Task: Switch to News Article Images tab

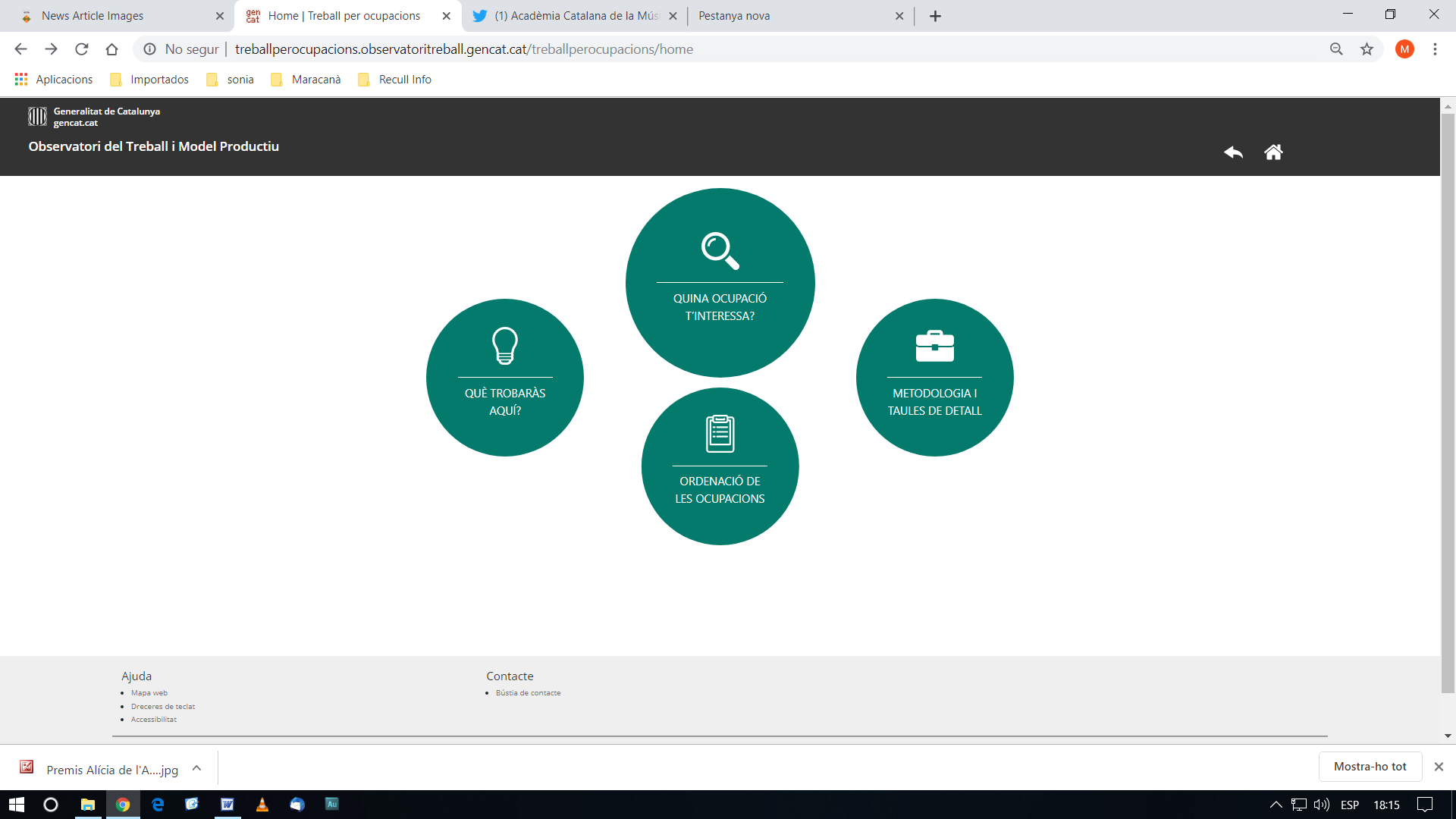Action: tap(93, 16)
